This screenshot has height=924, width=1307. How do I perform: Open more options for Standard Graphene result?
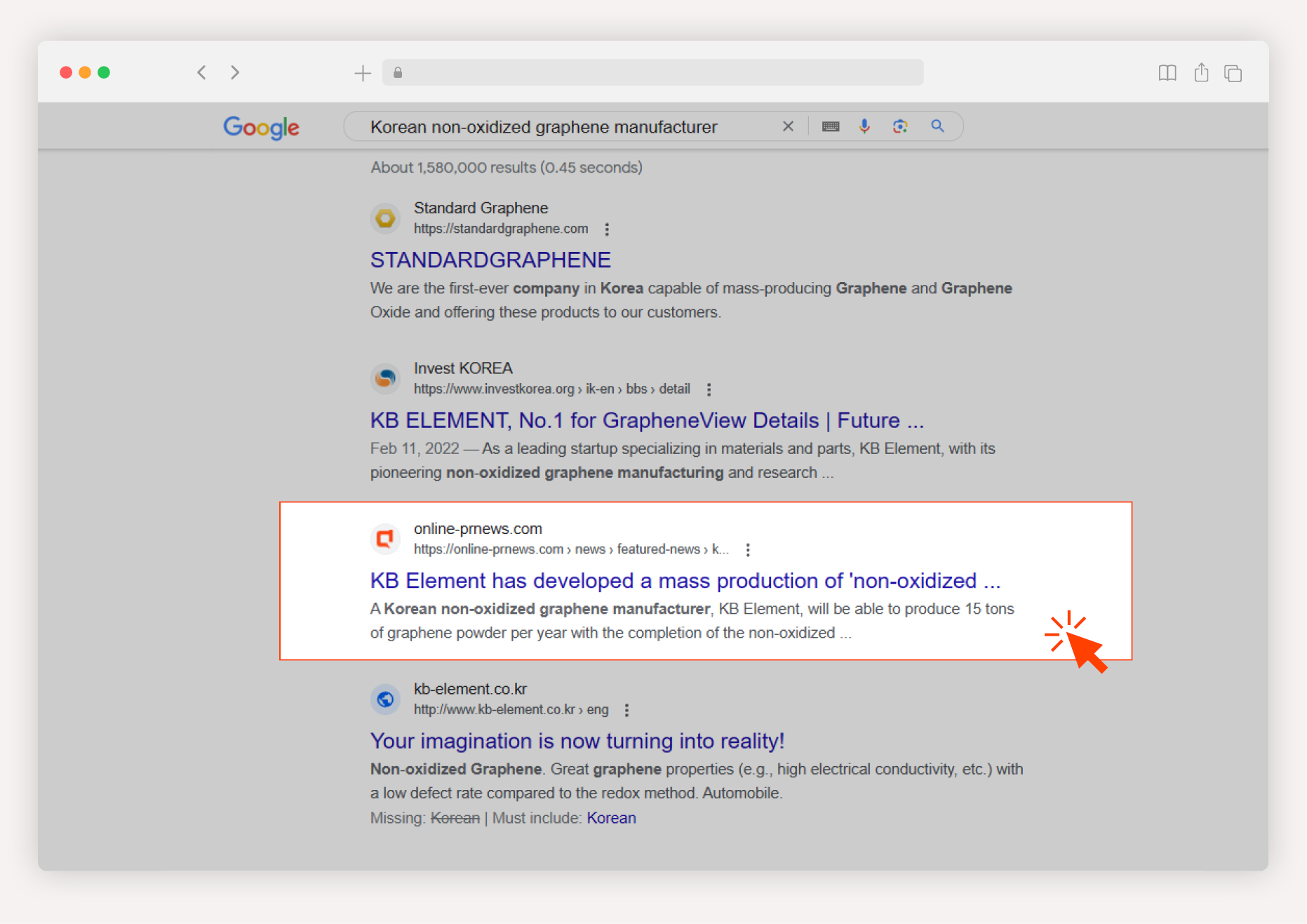coord(607,229)
